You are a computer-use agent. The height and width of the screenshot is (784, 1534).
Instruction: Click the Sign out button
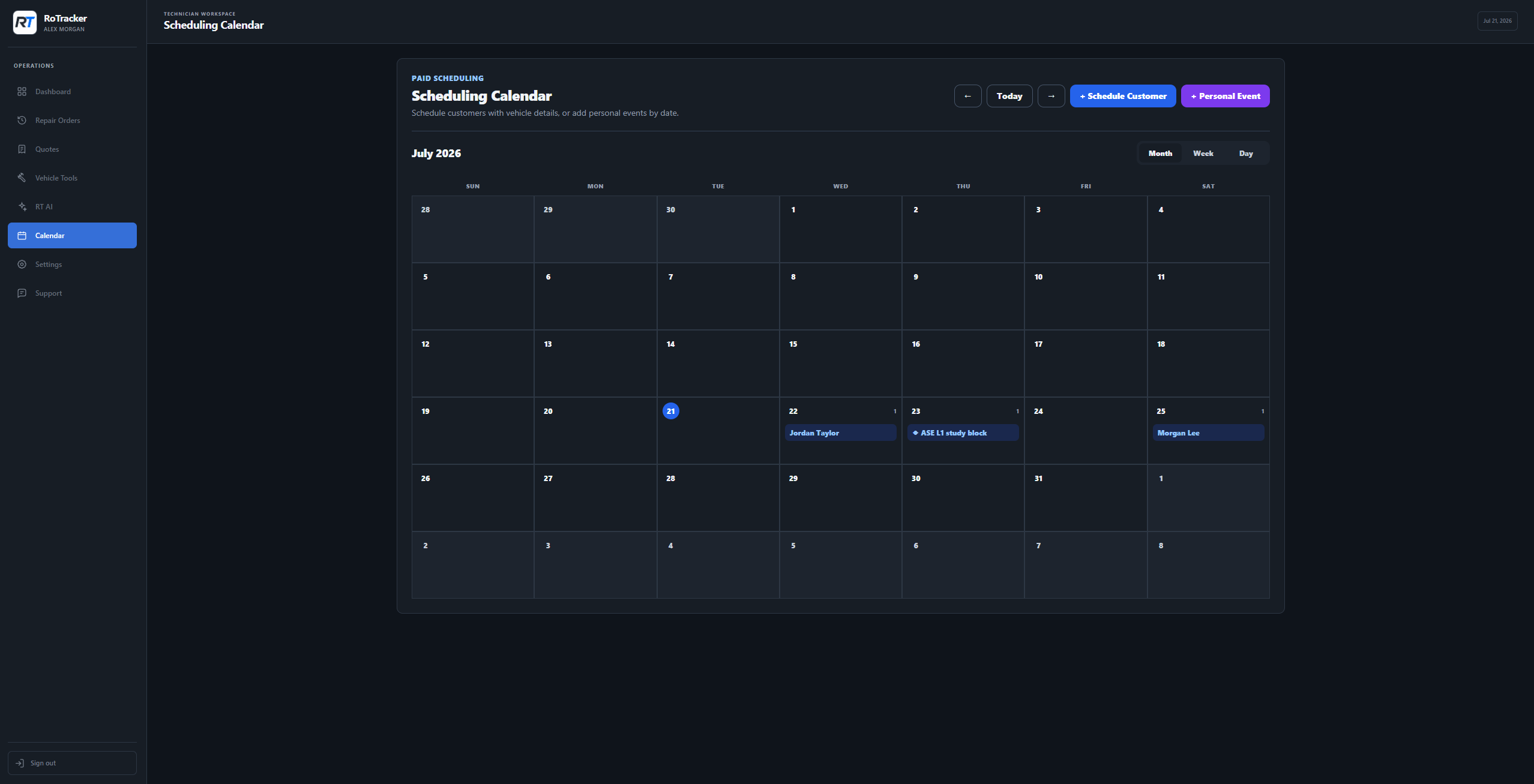click(72, 763)
